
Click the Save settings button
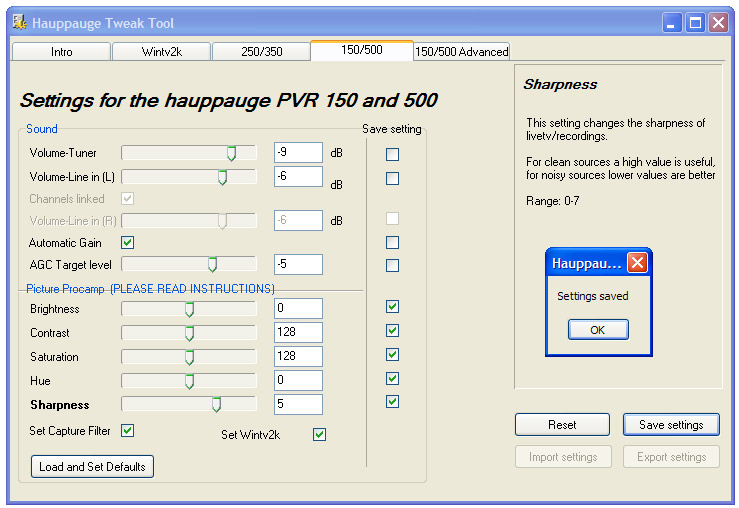pos(671,425)
